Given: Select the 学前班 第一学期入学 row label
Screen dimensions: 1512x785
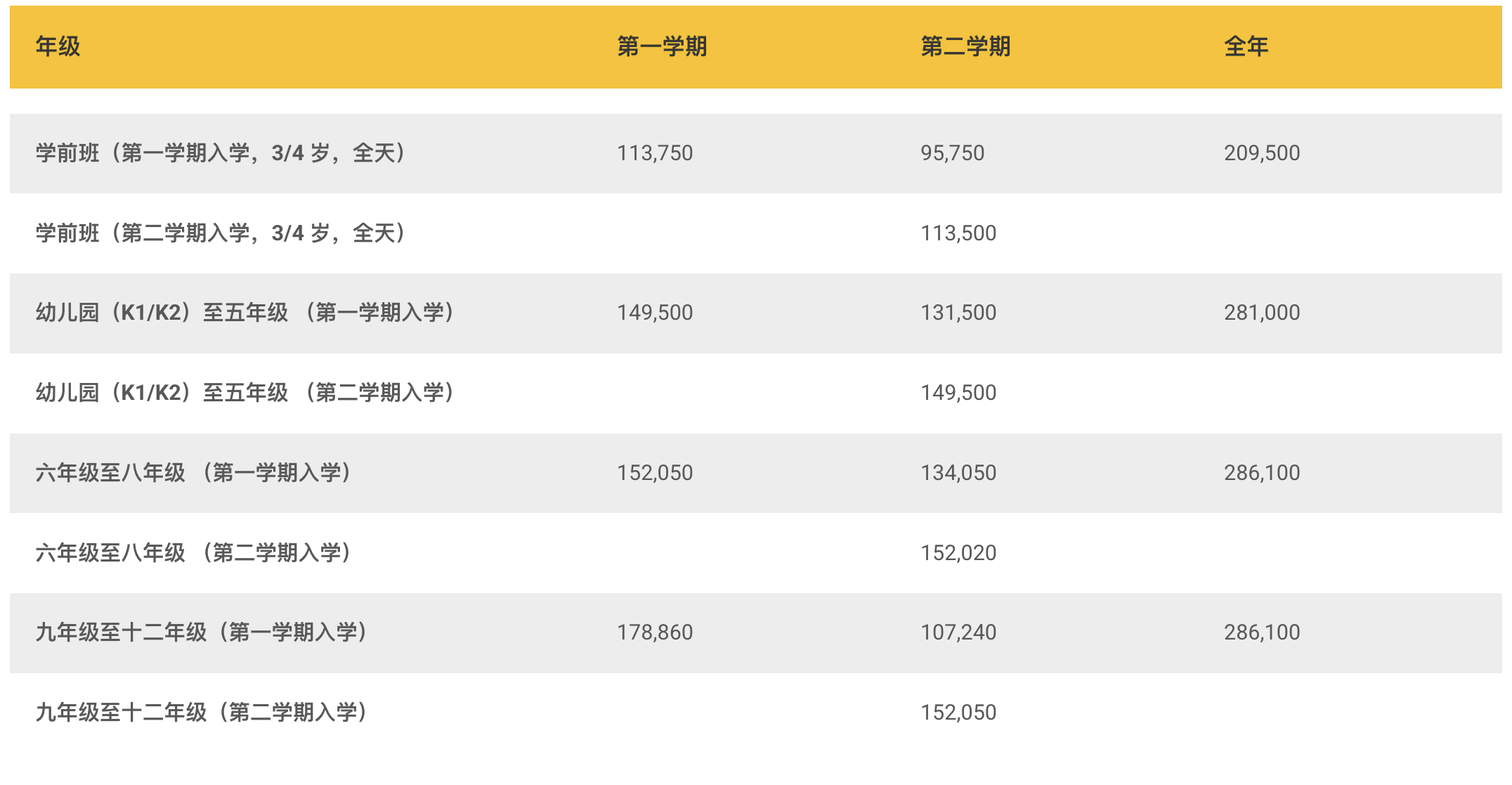Looking at the screenshot, I should [x=221, y=153].
